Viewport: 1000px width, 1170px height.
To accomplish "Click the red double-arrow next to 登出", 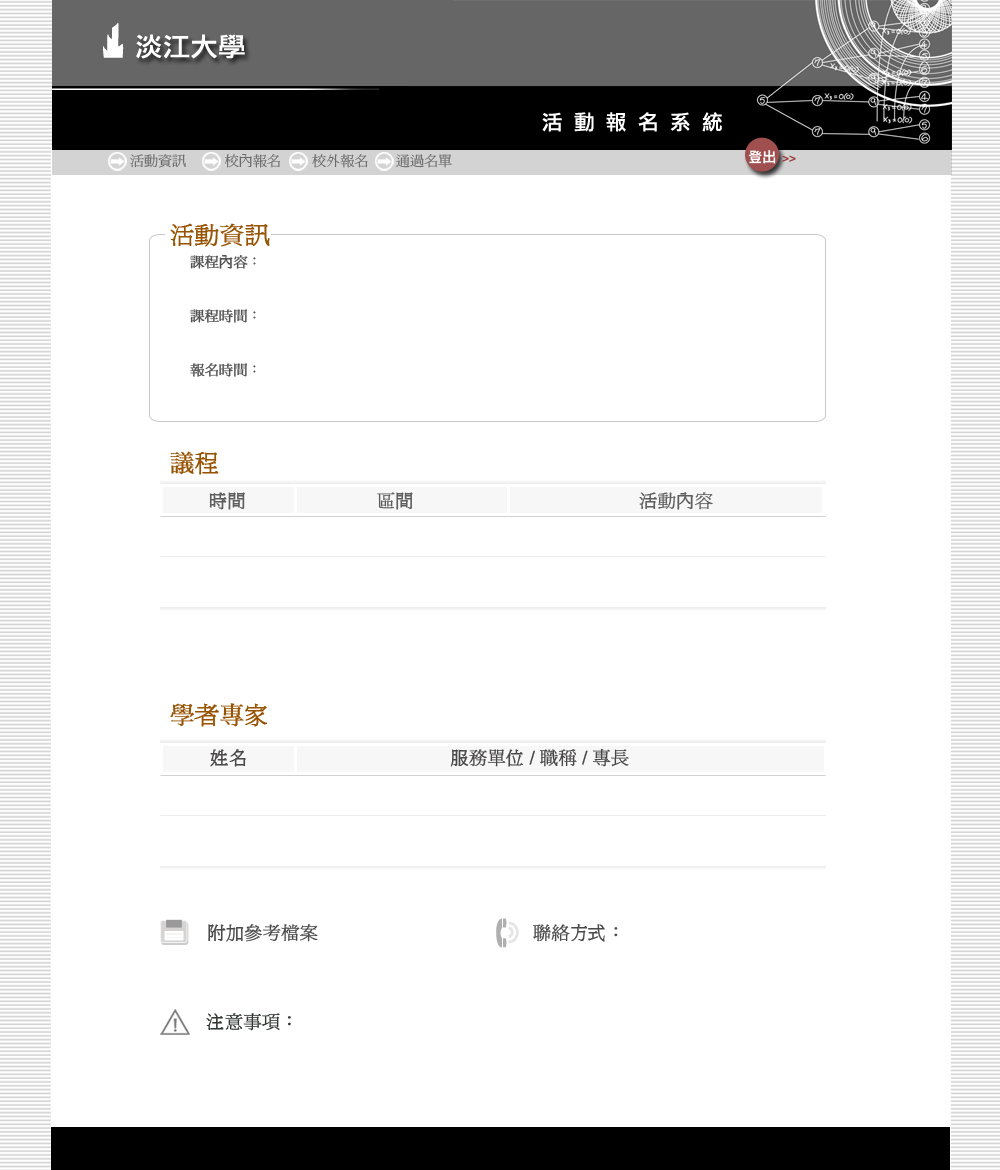I will click(789, 159).
